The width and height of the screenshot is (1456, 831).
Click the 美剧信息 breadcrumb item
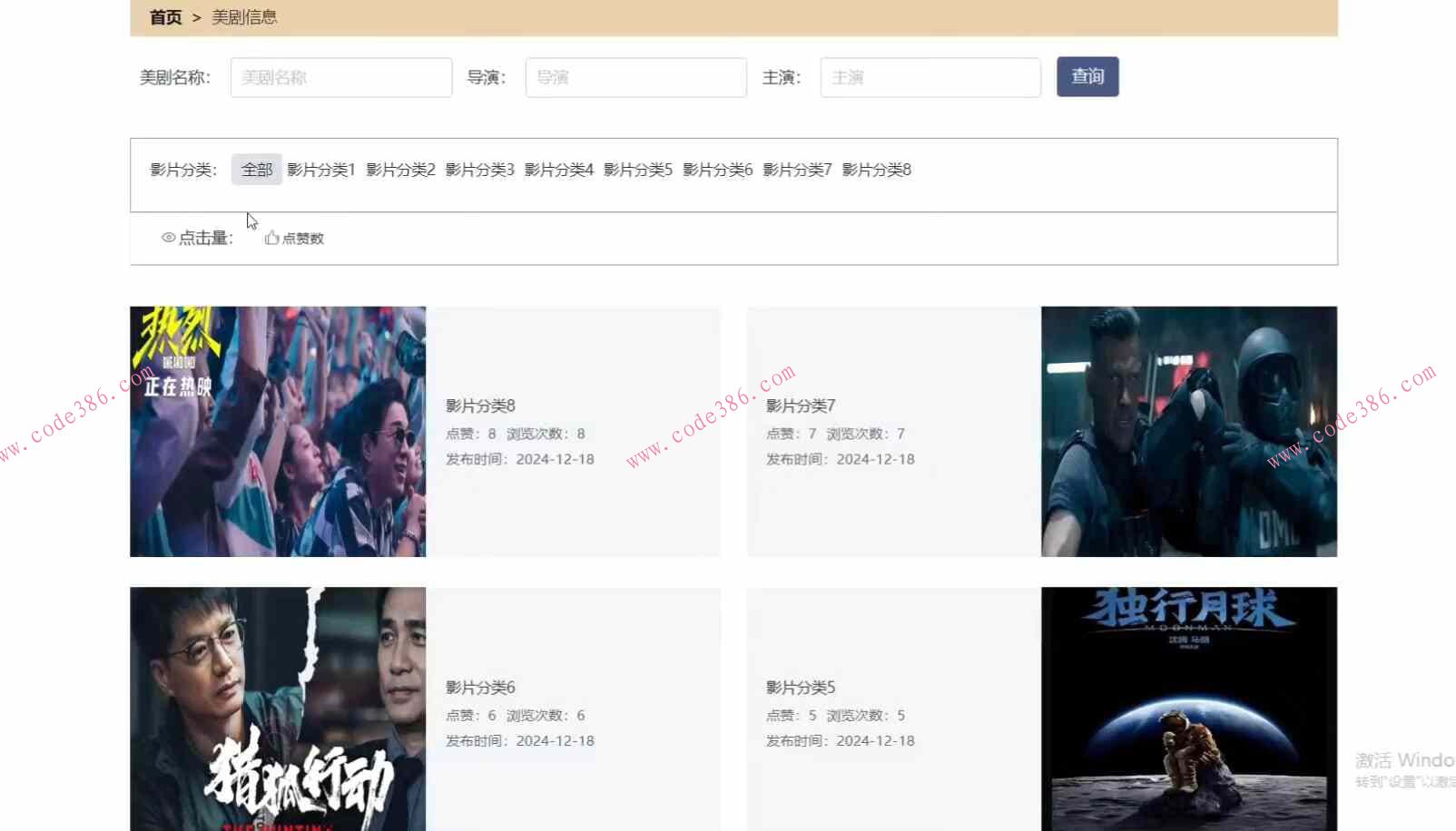(243, 16)
